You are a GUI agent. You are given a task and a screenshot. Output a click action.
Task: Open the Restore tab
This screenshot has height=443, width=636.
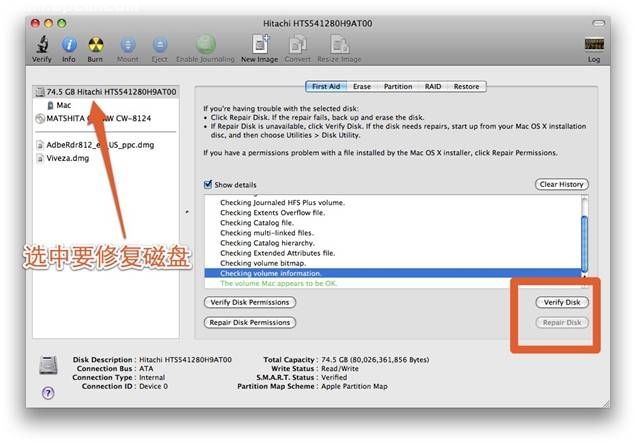(x=466, y=87)
